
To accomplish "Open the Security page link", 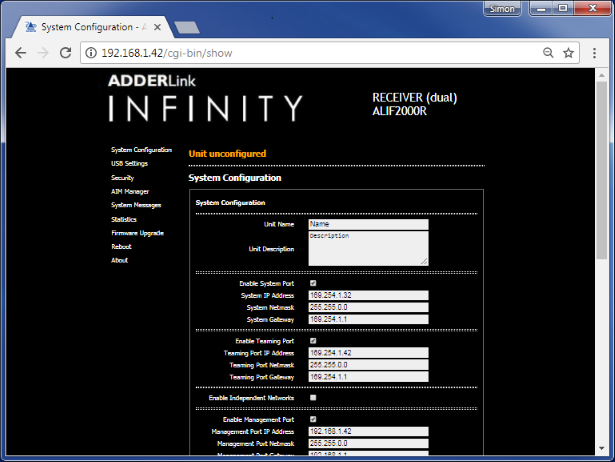I will [122, 178].
